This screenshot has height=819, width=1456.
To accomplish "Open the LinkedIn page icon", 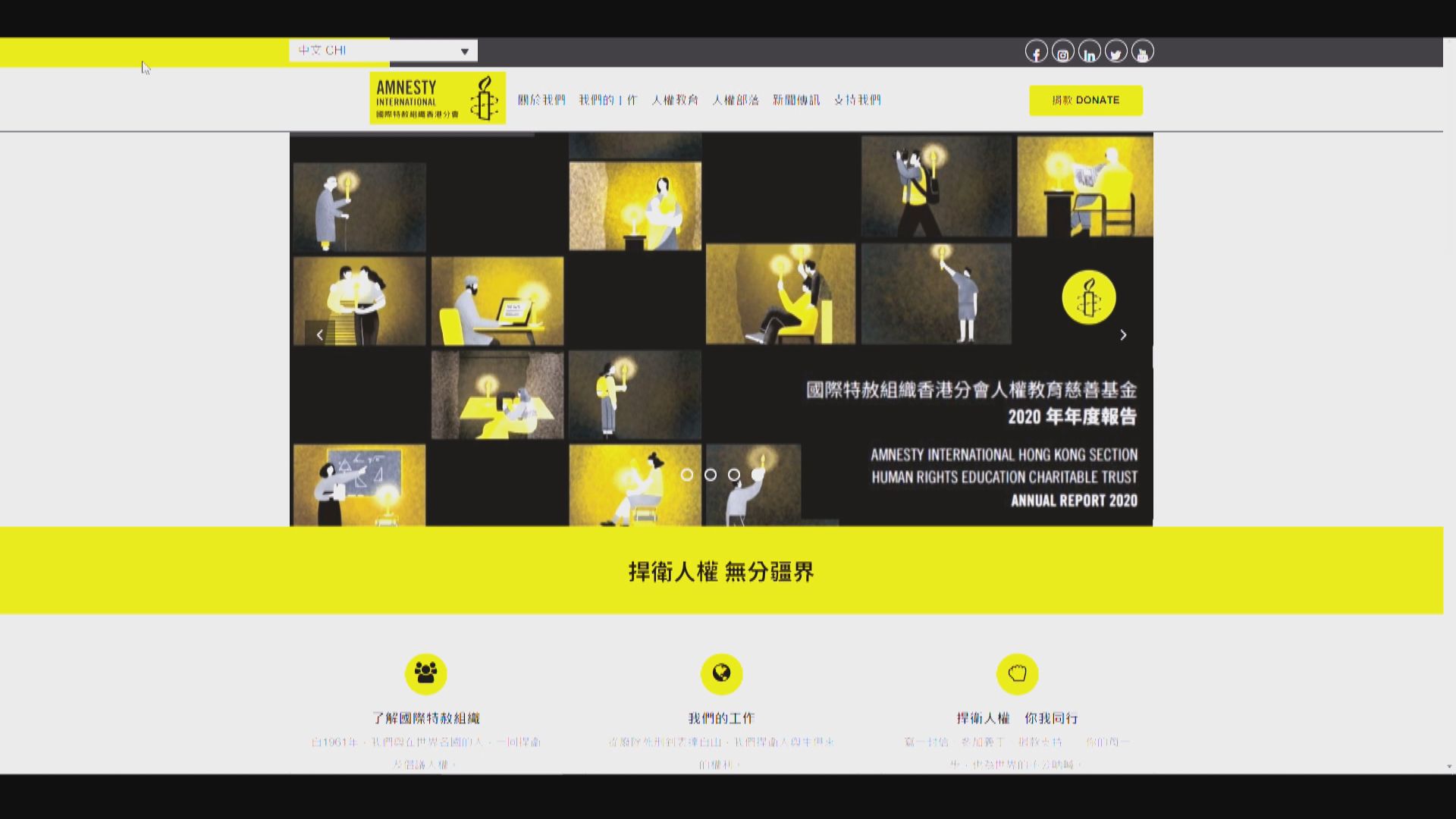I will point(1089,52).
